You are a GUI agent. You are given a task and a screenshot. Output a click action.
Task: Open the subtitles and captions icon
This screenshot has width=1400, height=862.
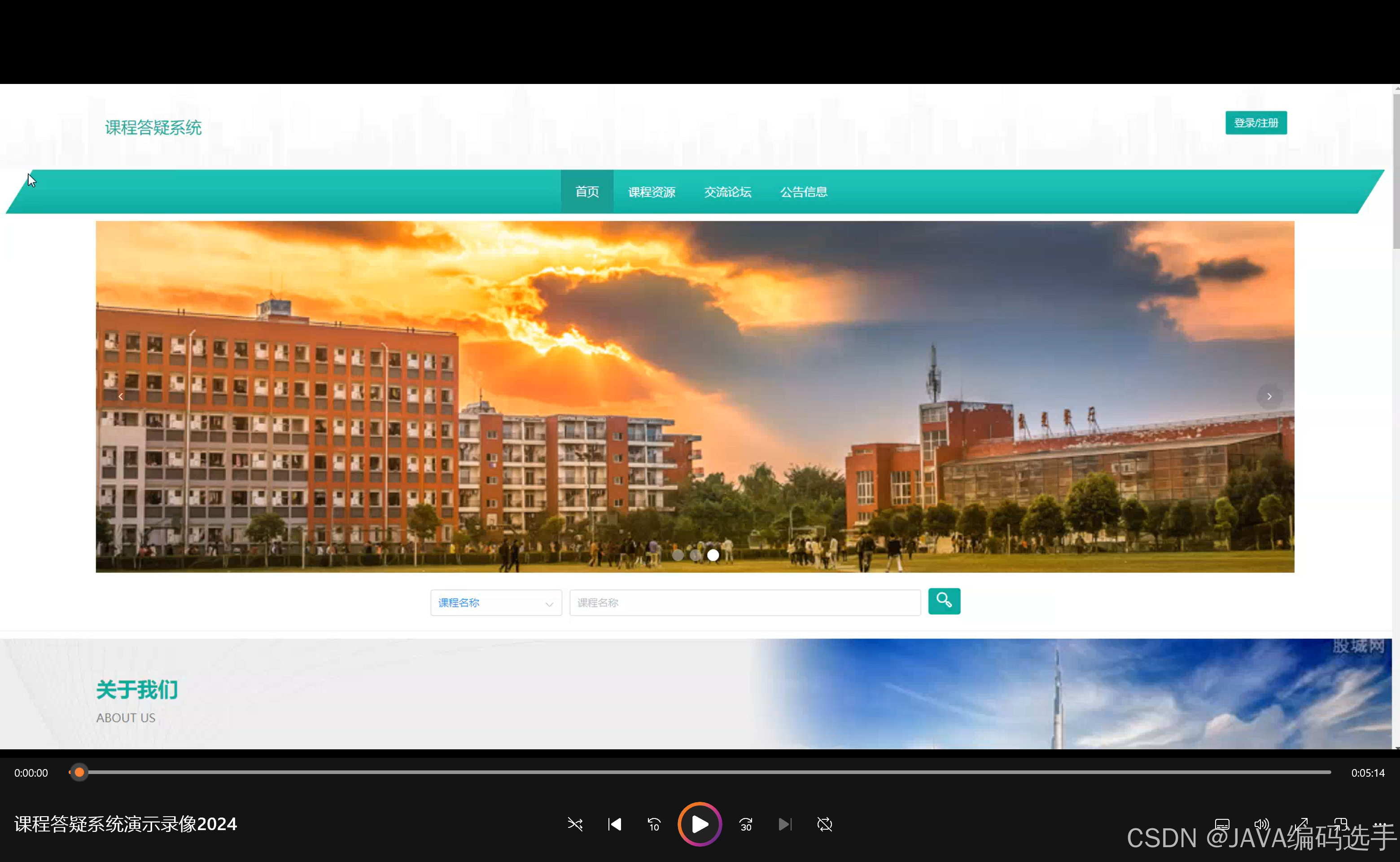tap(1222, 824)
